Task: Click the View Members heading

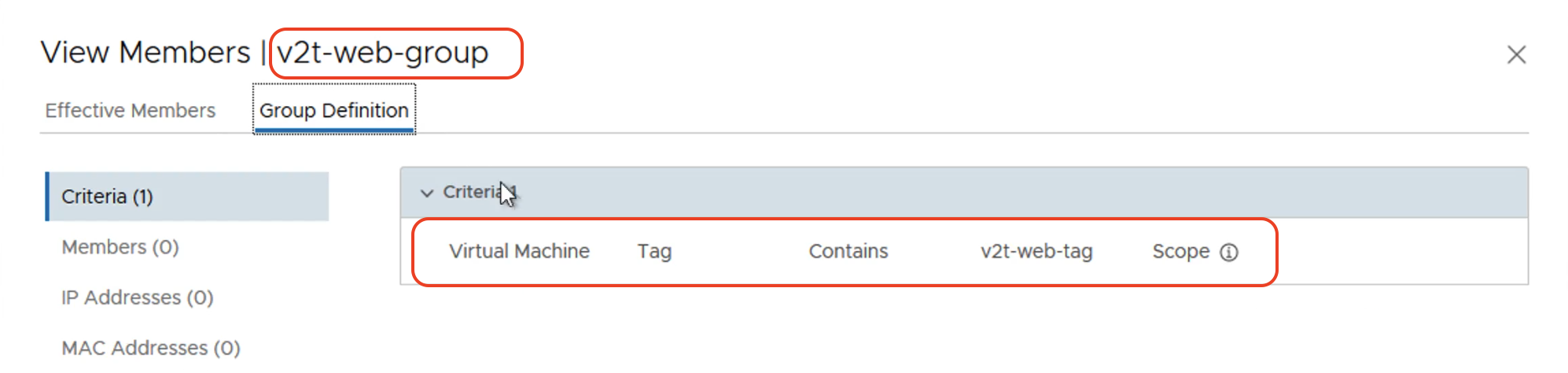Action: click(x=145, y=52)
